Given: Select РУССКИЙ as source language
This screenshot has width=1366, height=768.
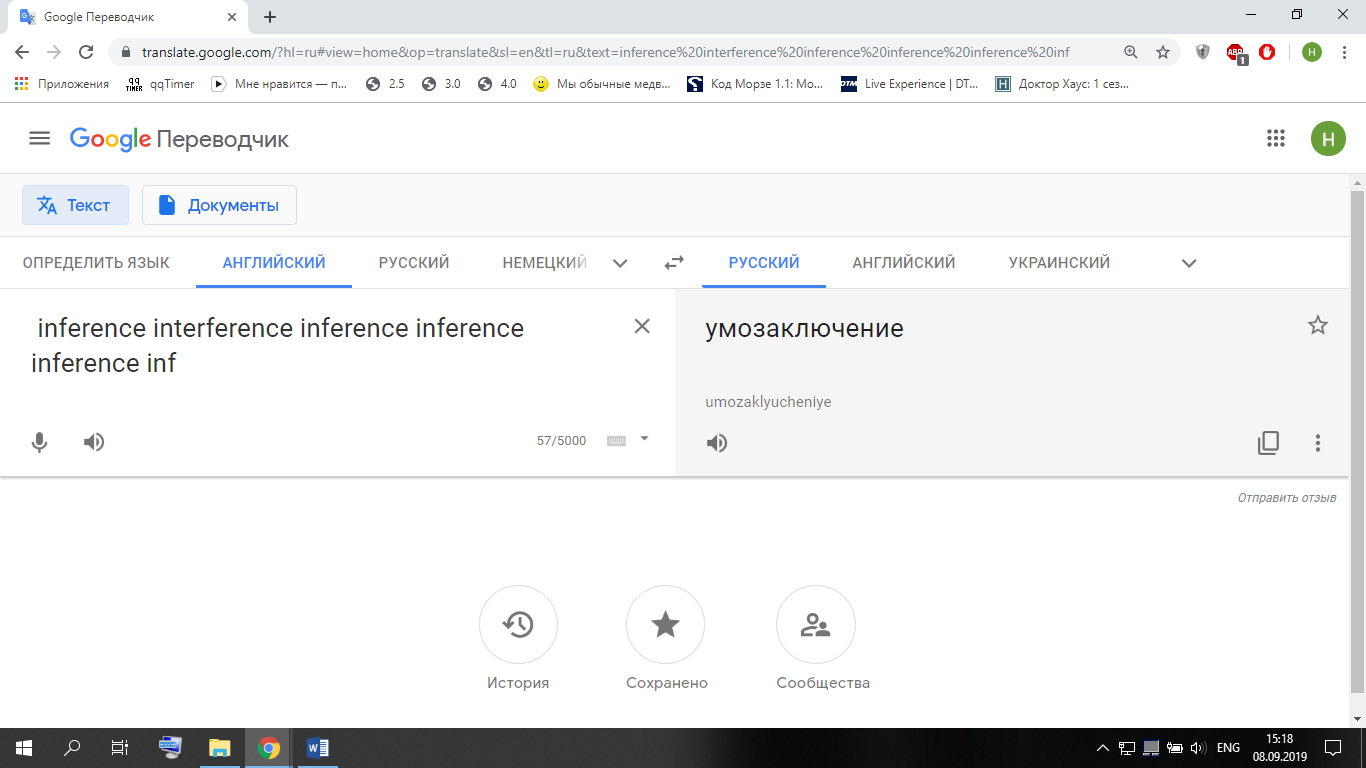Looking at the screenshot, I should pyautogui.click(x=414, y=263).
